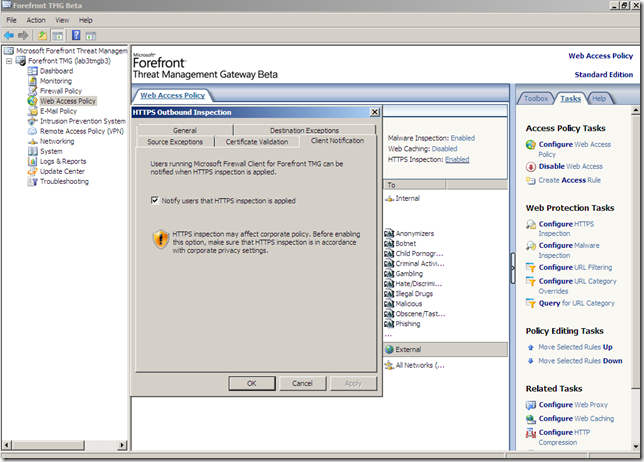Select the Tasks tab in task pane
Screen dimensions: 644x462
click(x=570, y=99)
